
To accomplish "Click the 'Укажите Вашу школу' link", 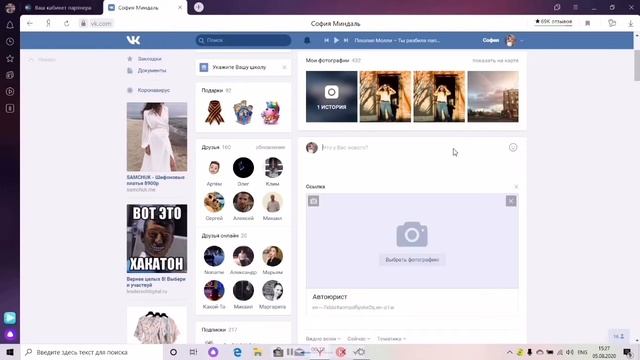I will (x=239, y=67).
